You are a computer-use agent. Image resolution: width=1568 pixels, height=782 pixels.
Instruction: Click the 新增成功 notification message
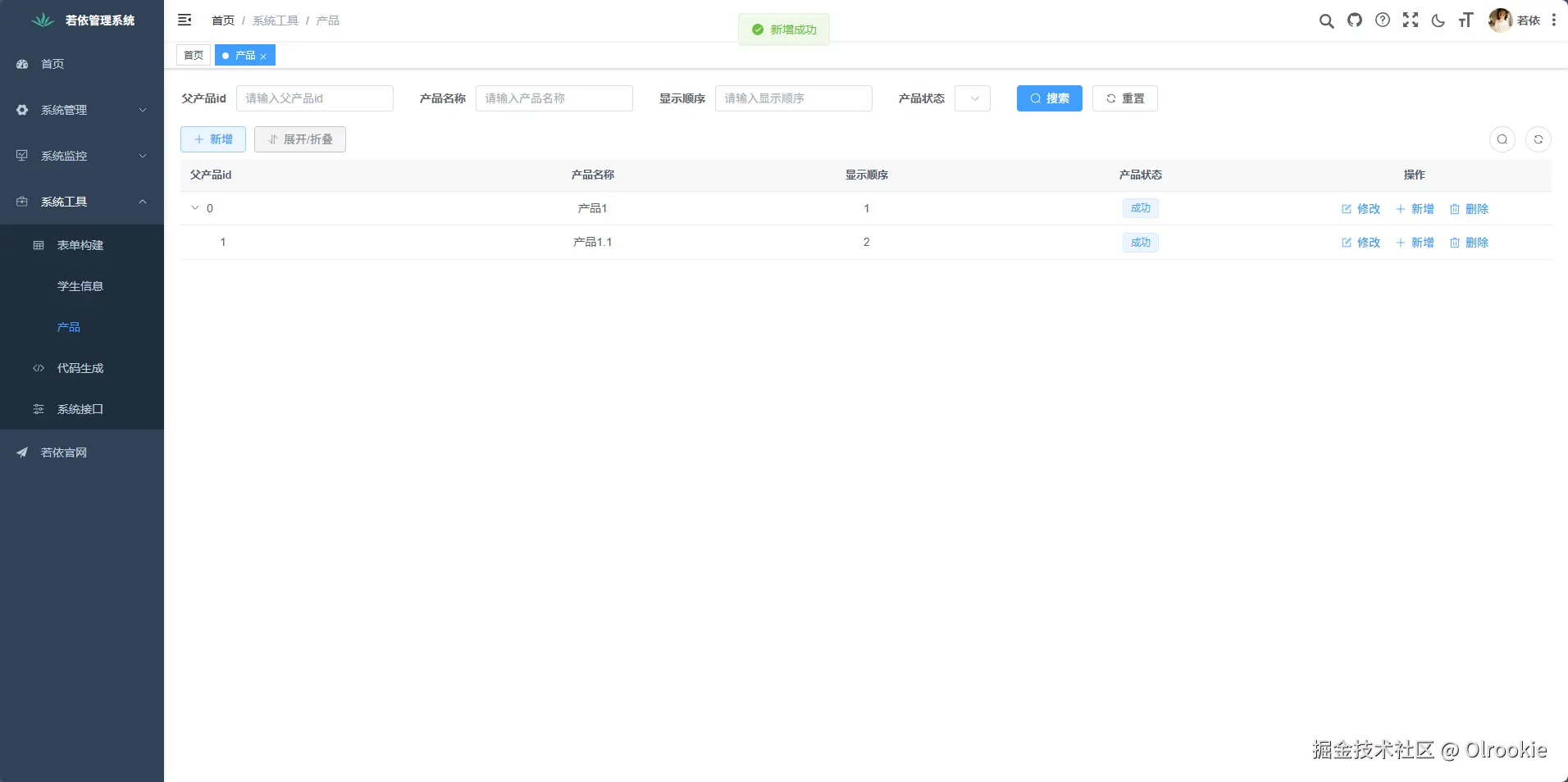(x=784, y=30)
